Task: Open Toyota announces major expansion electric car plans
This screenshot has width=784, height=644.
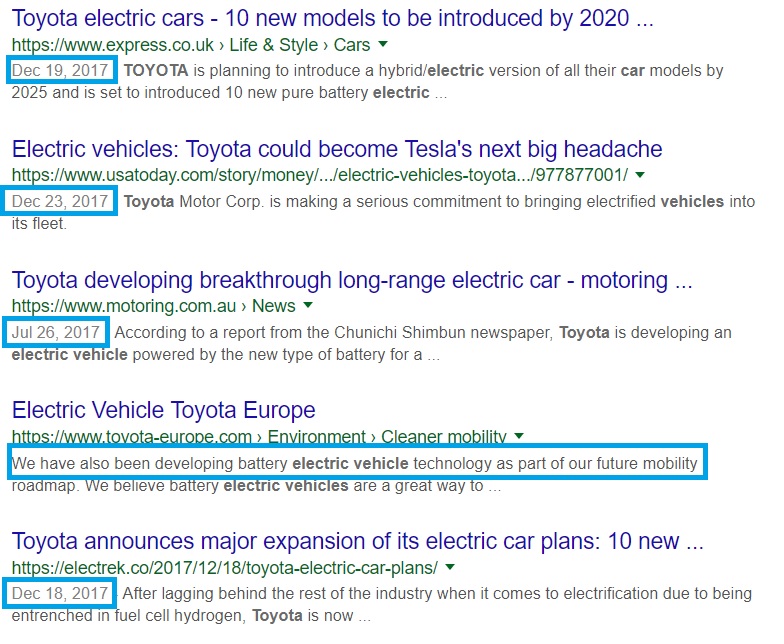Action: coord(358,542)
